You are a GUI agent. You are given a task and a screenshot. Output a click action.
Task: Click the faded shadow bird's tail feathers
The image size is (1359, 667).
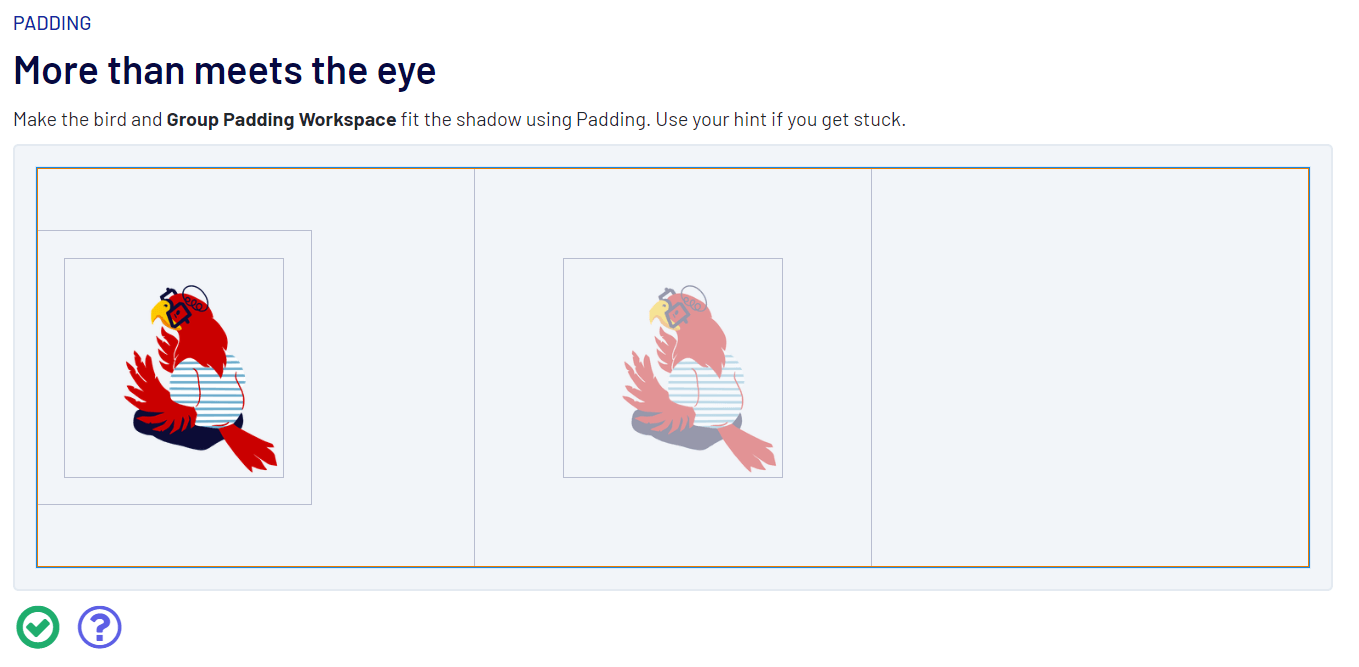(749, 448)
